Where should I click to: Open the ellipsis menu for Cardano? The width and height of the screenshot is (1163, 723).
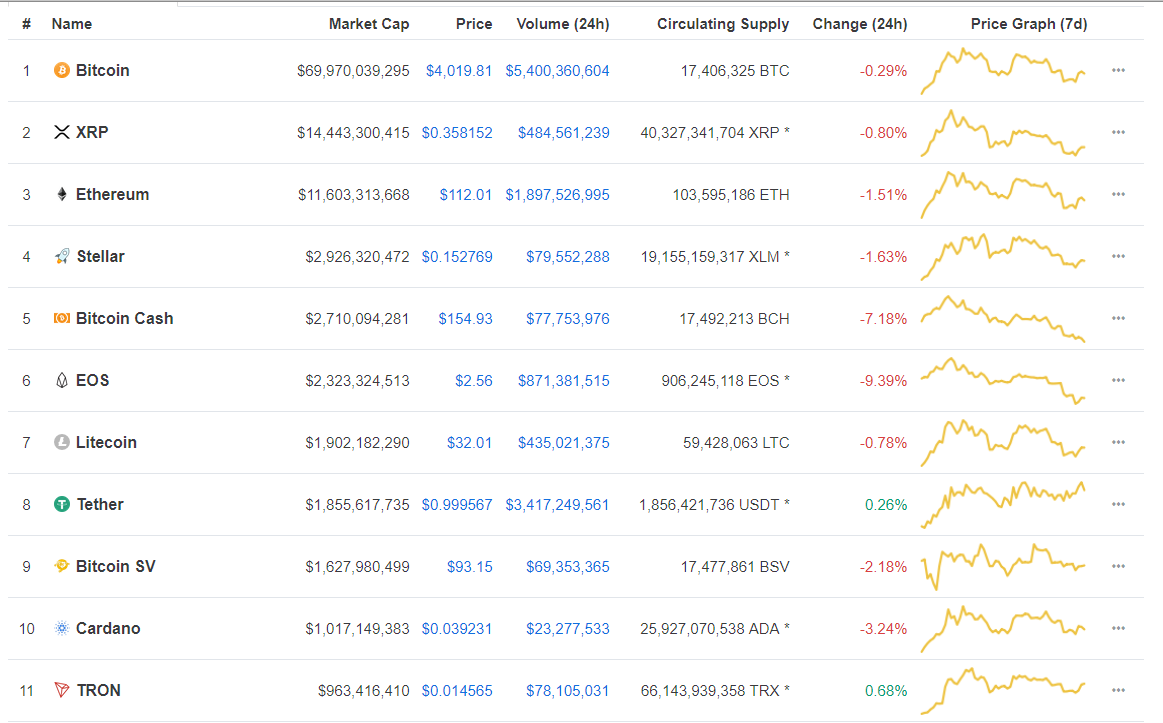pos(1118,629)
